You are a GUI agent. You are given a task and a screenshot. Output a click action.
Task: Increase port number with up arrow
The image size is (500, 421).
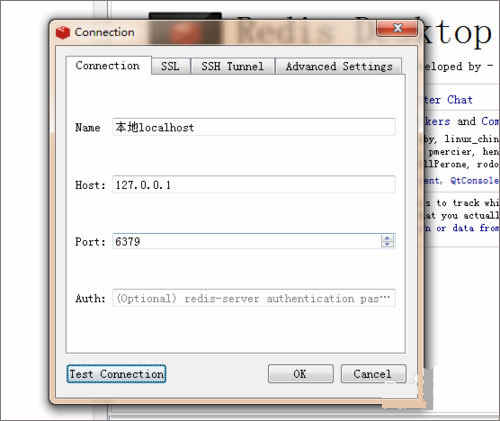[387, 238]
